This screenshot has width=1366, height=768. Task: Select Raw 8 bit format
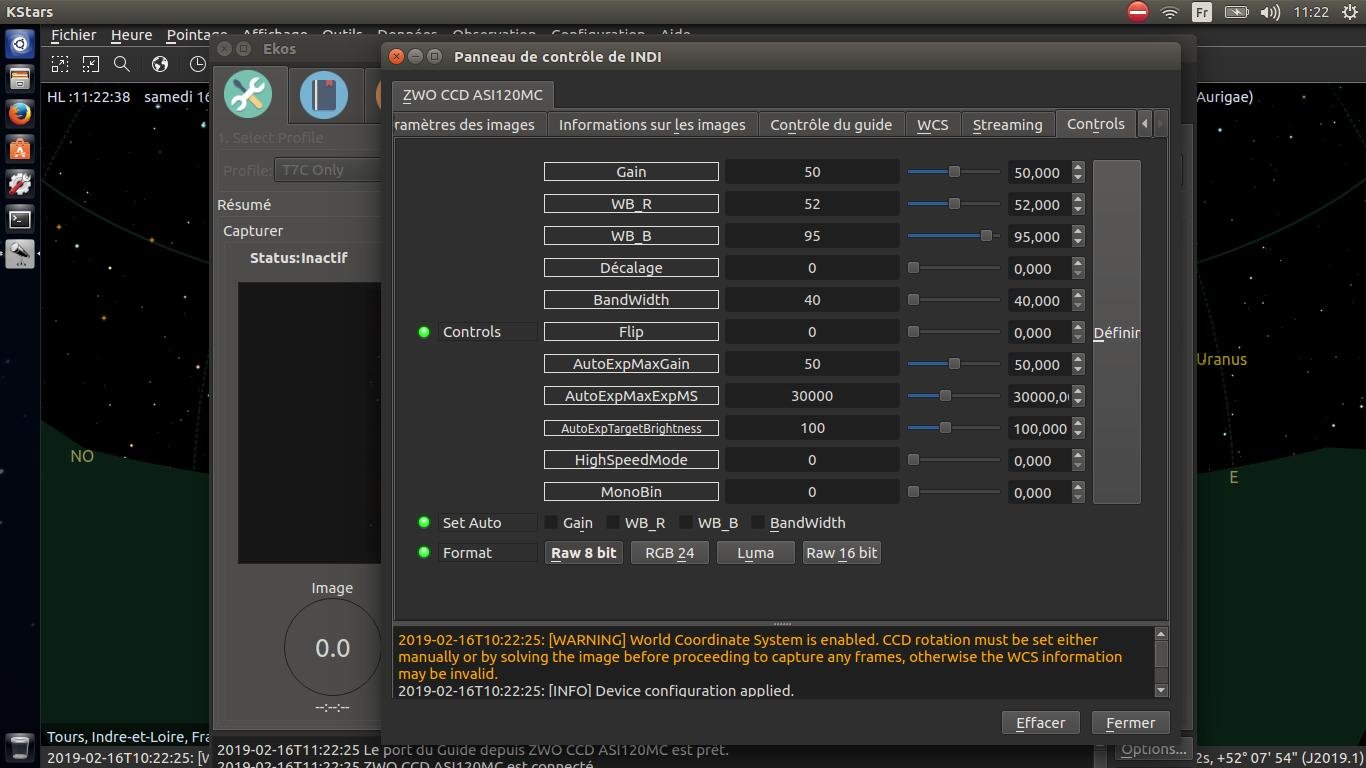584,553
